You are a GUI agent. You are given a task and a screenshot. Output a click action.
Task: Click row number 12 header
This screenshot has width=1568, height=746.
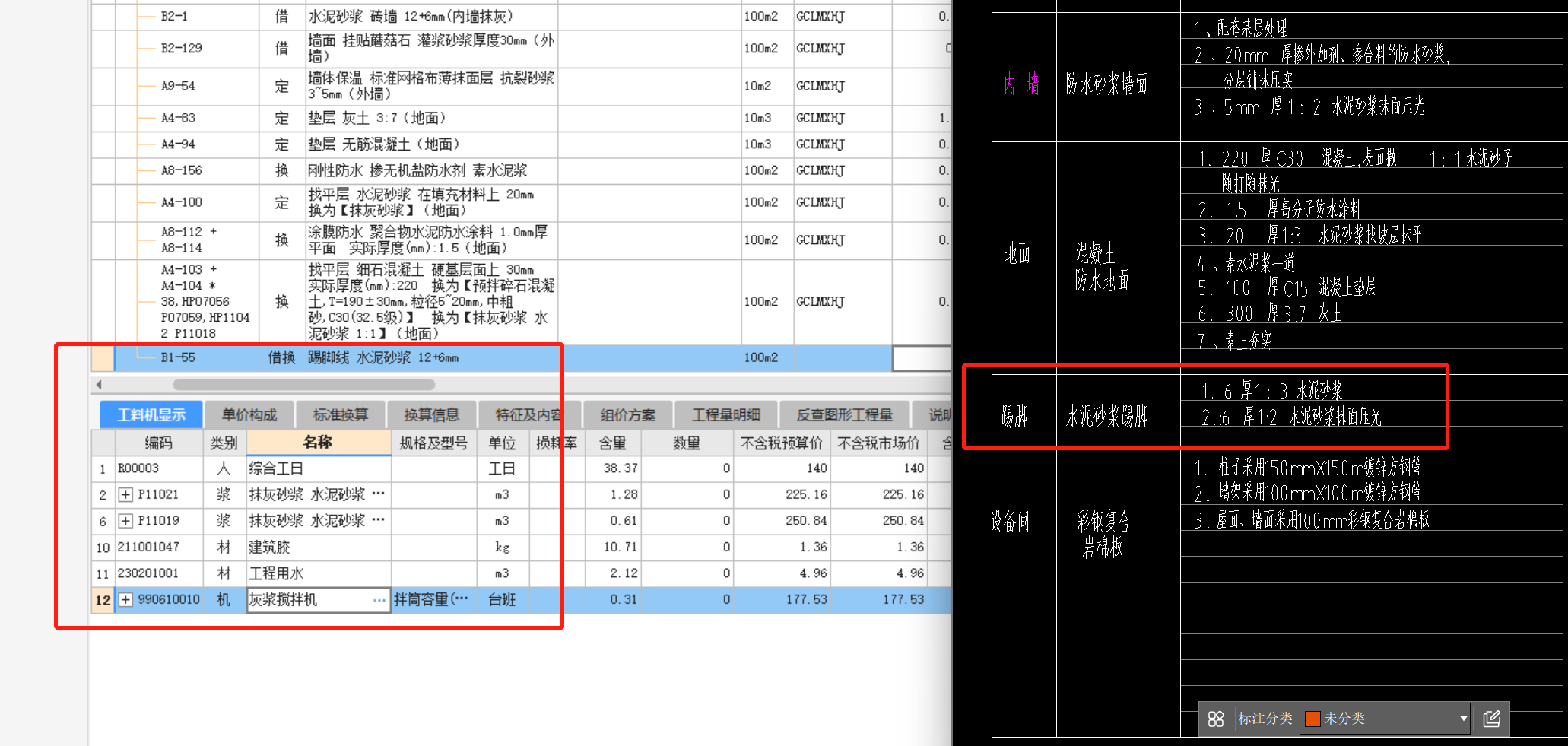(x=103, y=600)
